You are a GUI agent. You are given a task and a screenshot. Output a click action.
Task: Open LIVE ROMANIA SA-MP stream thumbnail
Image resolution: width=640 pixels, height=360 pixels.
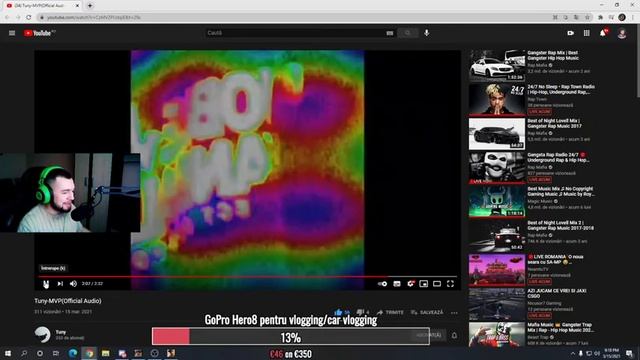click(x=497, y=270)
